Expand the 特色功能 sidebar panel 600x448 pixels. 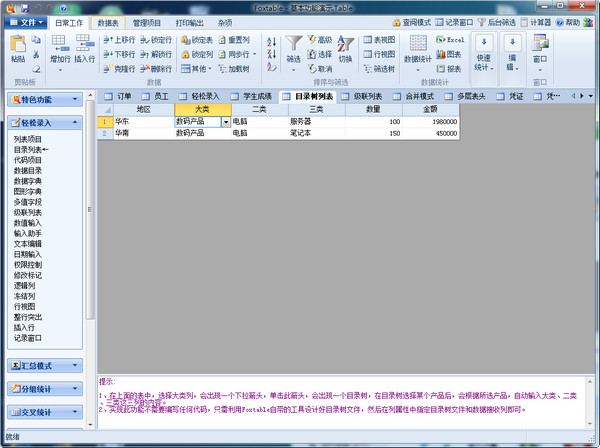click(x=46, y=100)
